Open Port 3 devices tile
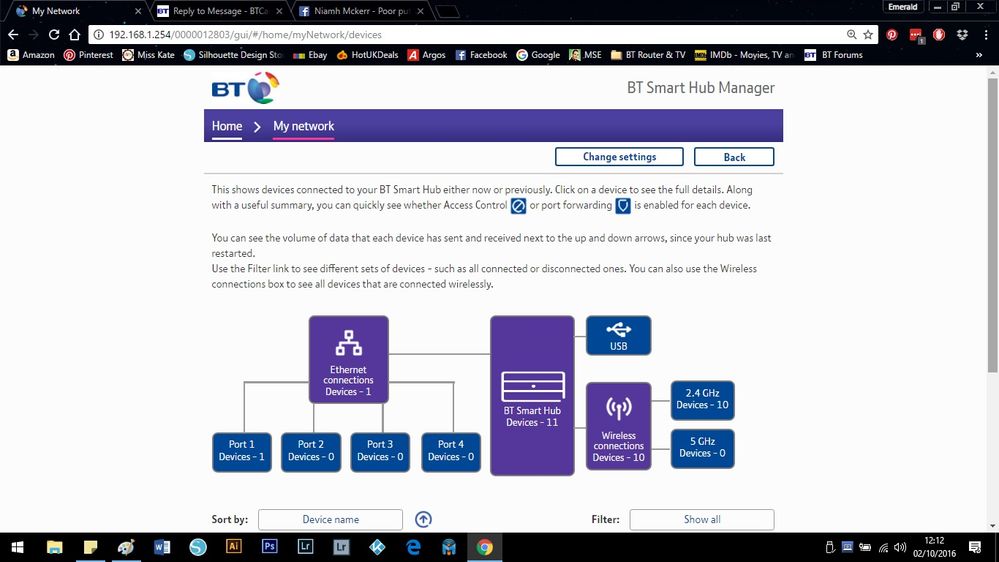This screenshot has width=999, height=562. click(x=380, y=452)
